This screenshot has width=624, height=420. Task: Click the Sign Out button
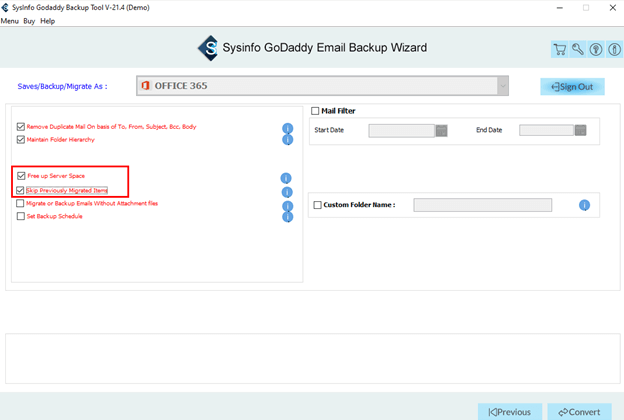pos(572,86)
